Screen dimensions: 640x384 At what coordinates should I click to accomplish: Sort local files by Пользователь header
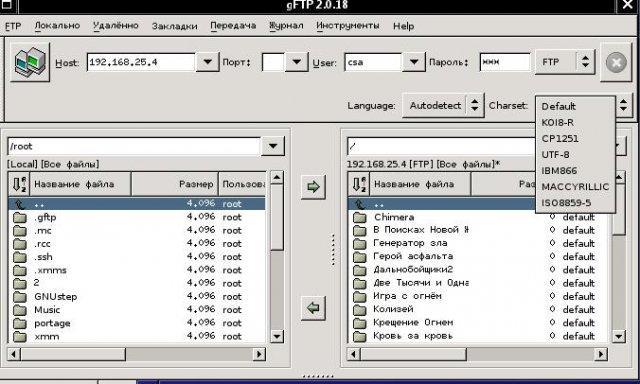tap(242, 184)
